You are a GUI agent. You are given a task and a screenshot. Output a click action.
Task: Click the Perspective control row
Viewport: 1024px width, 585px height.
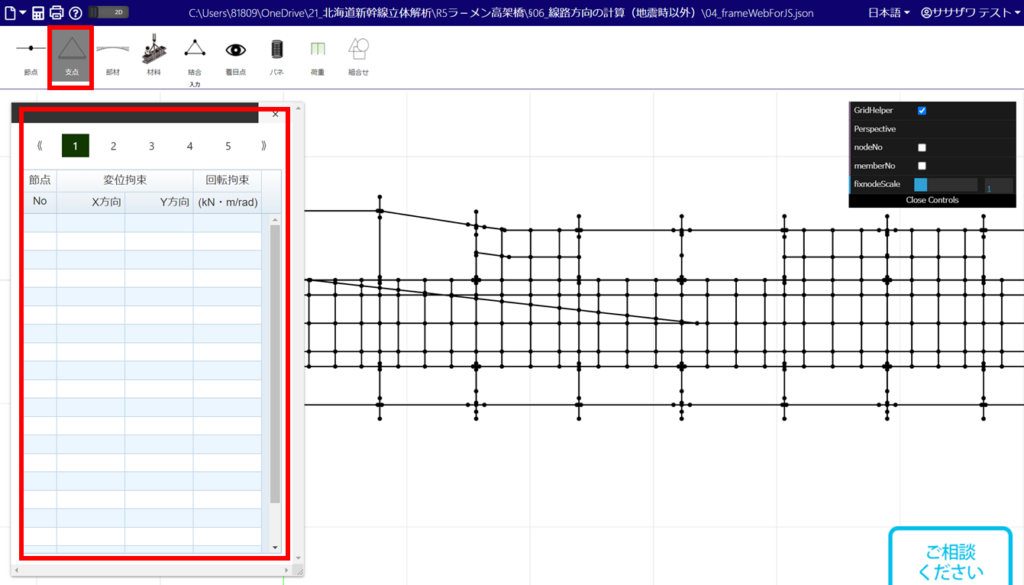coord(933,129)
